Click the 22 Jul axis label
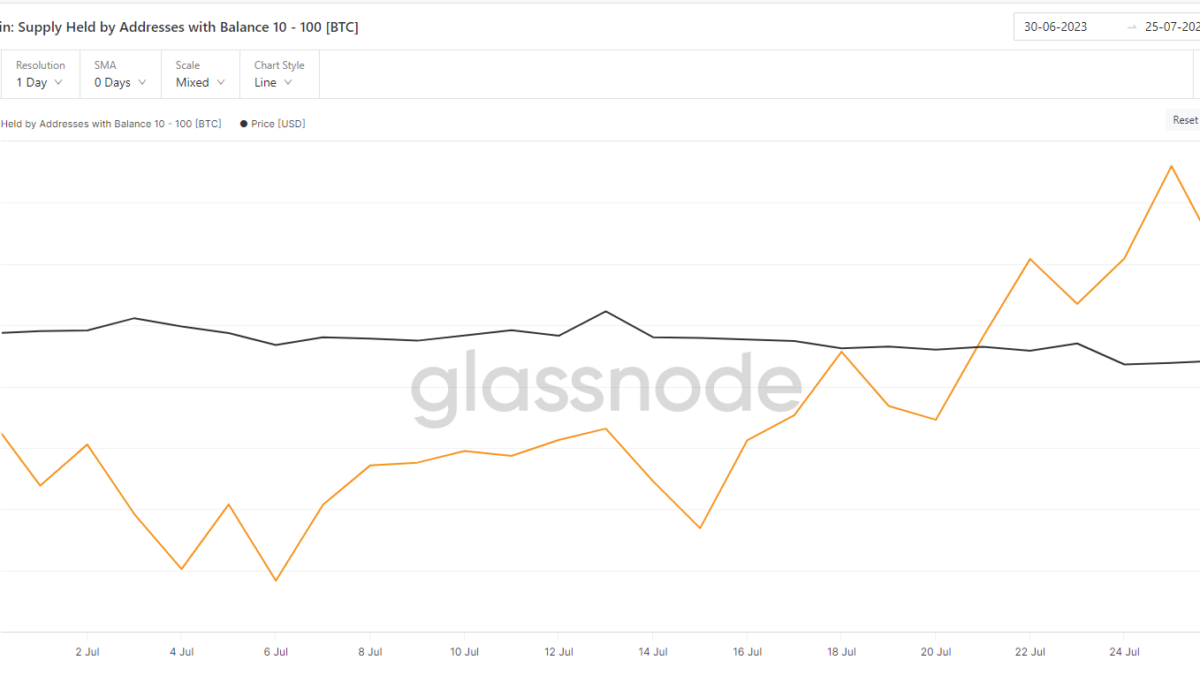Viewport: 1200px width, 675px height. click(1030, 652)
